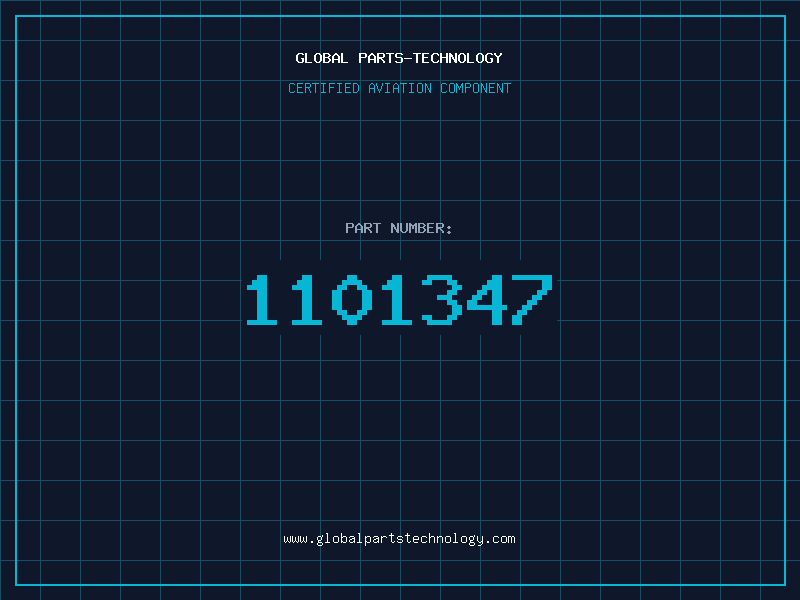Select the part number 1101347
The image size is (800, 600).
click(x=399, y=299)
